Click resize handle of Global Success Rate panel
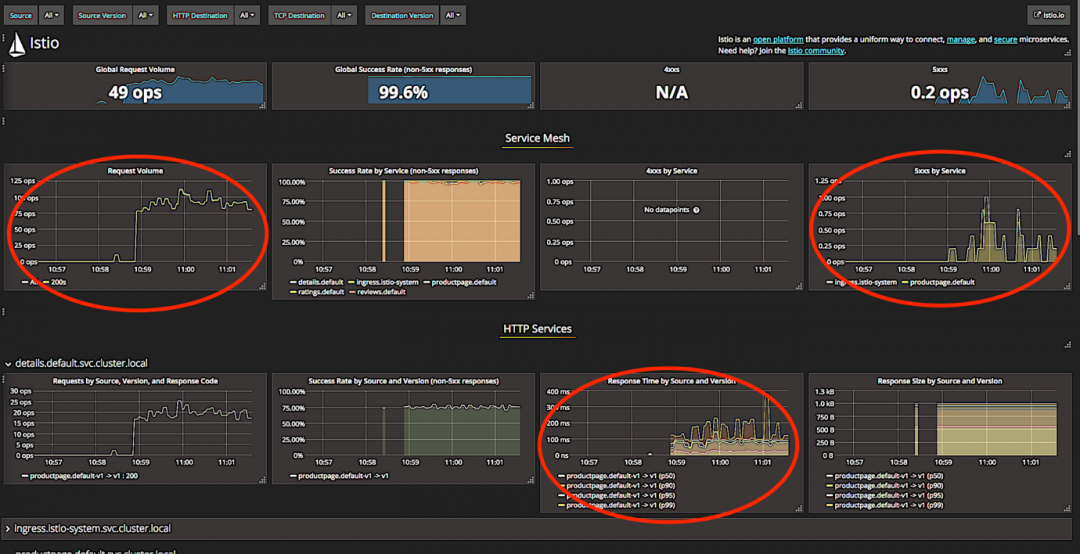Image resolution: width=1080 pixels, height=554 pixels. point(530,105)
